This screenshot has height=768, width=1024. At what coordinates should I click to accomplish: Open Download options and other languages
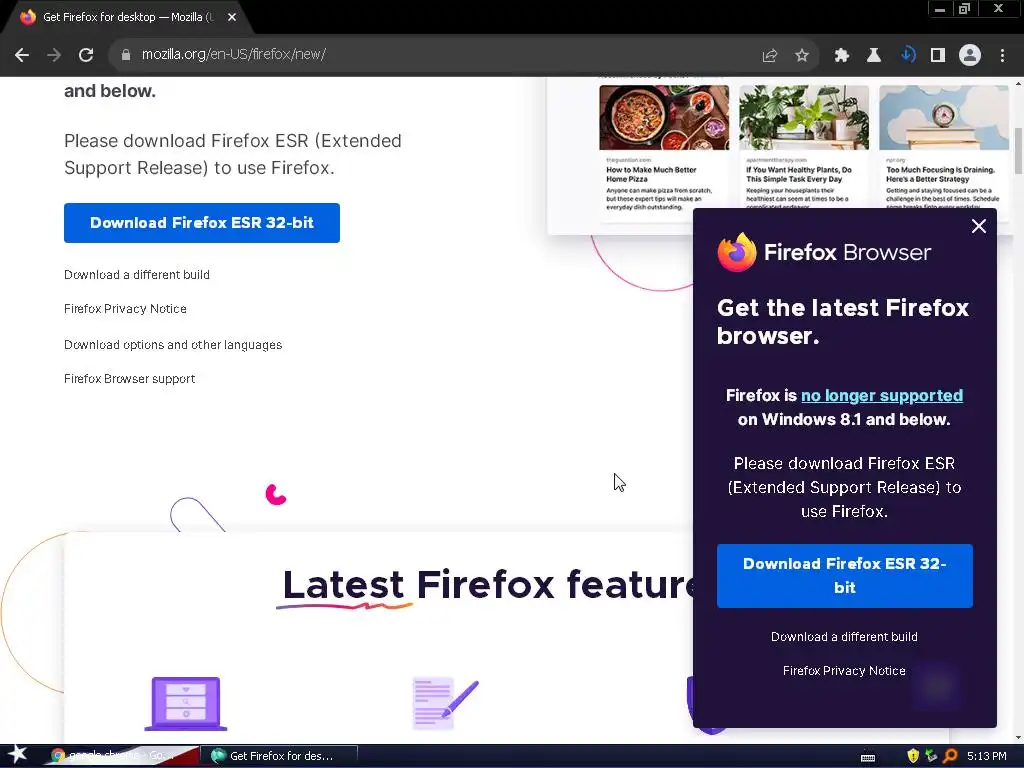[173, 345]
